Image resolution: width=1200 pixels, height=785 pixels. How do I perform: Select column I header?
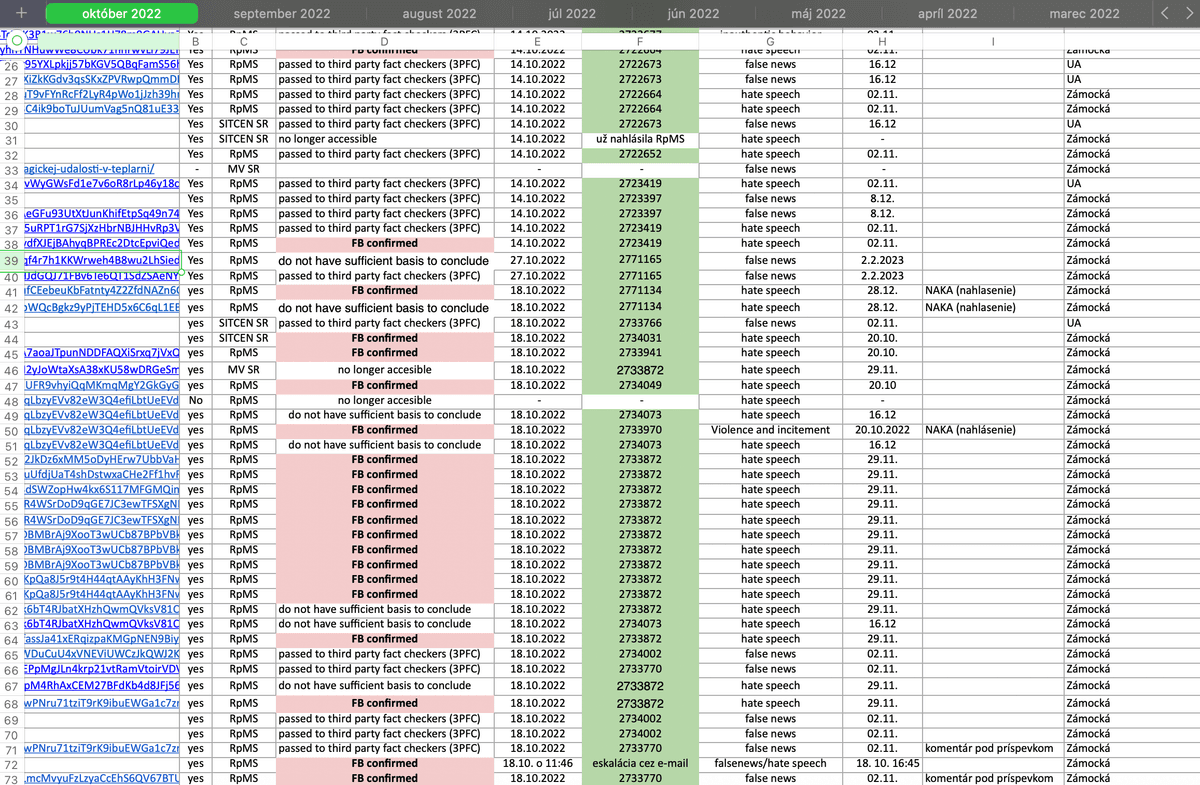pos(992,42)
